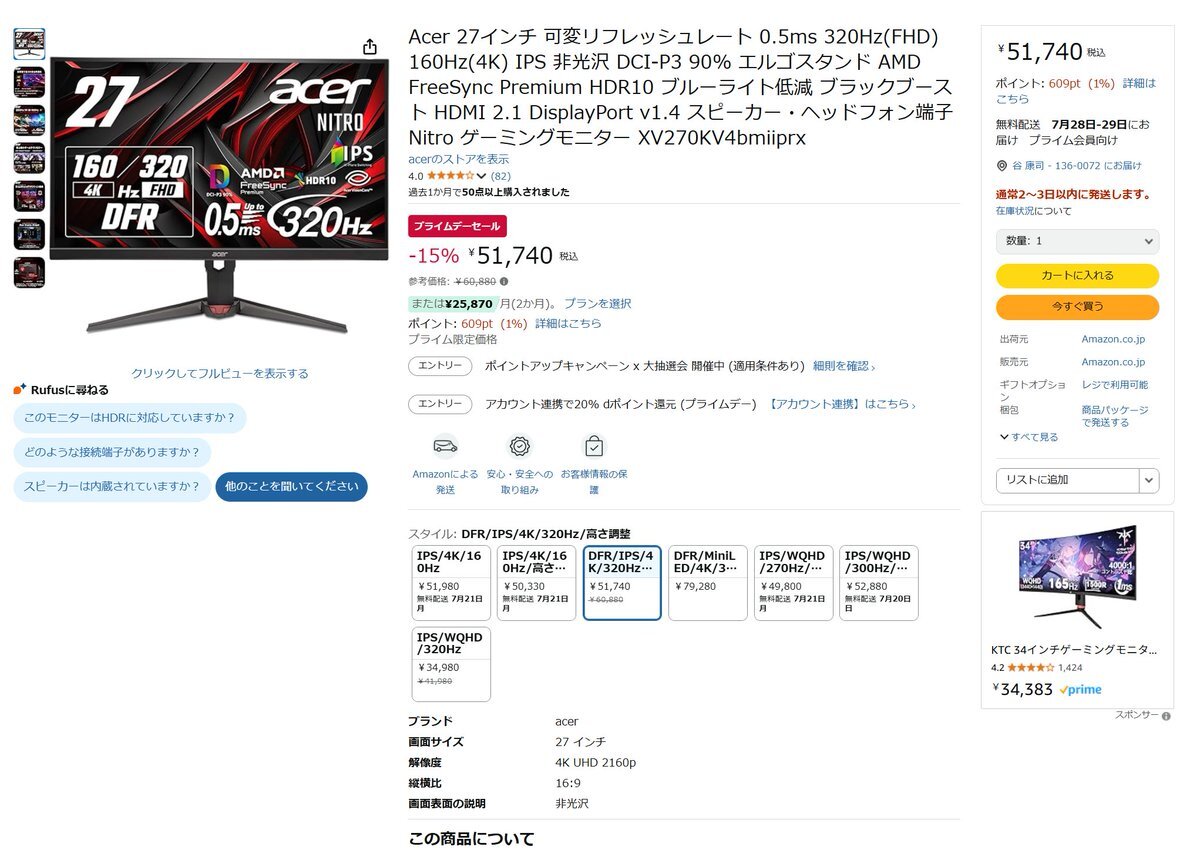
Task: Open star rating breakdown chevron
Action: point(481,176)
